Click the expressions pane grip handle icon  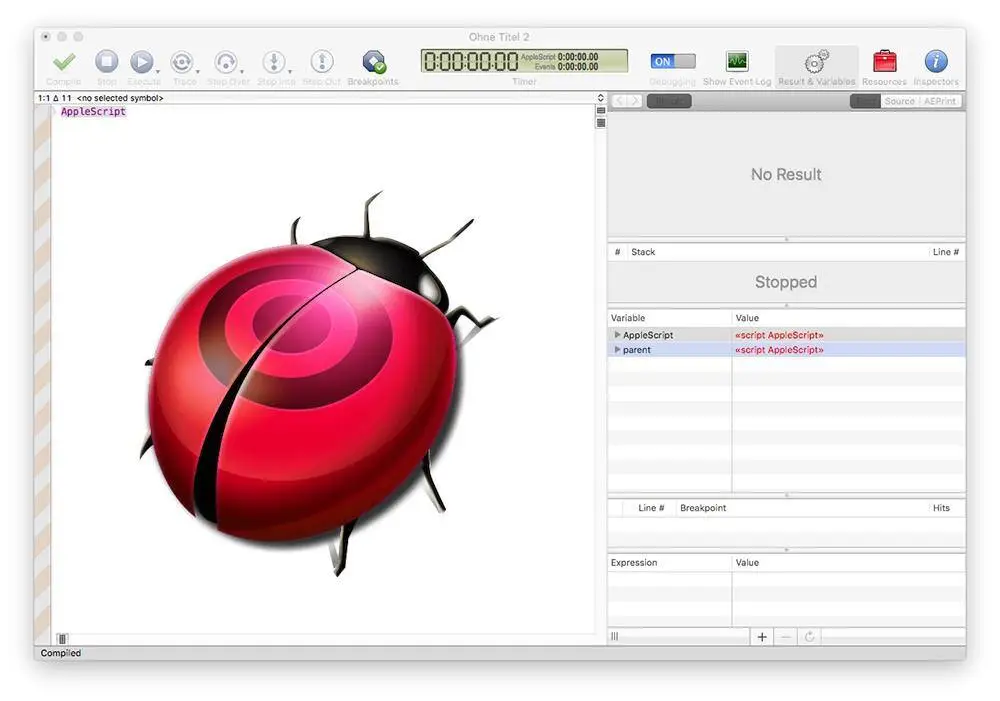click(614, 636)
